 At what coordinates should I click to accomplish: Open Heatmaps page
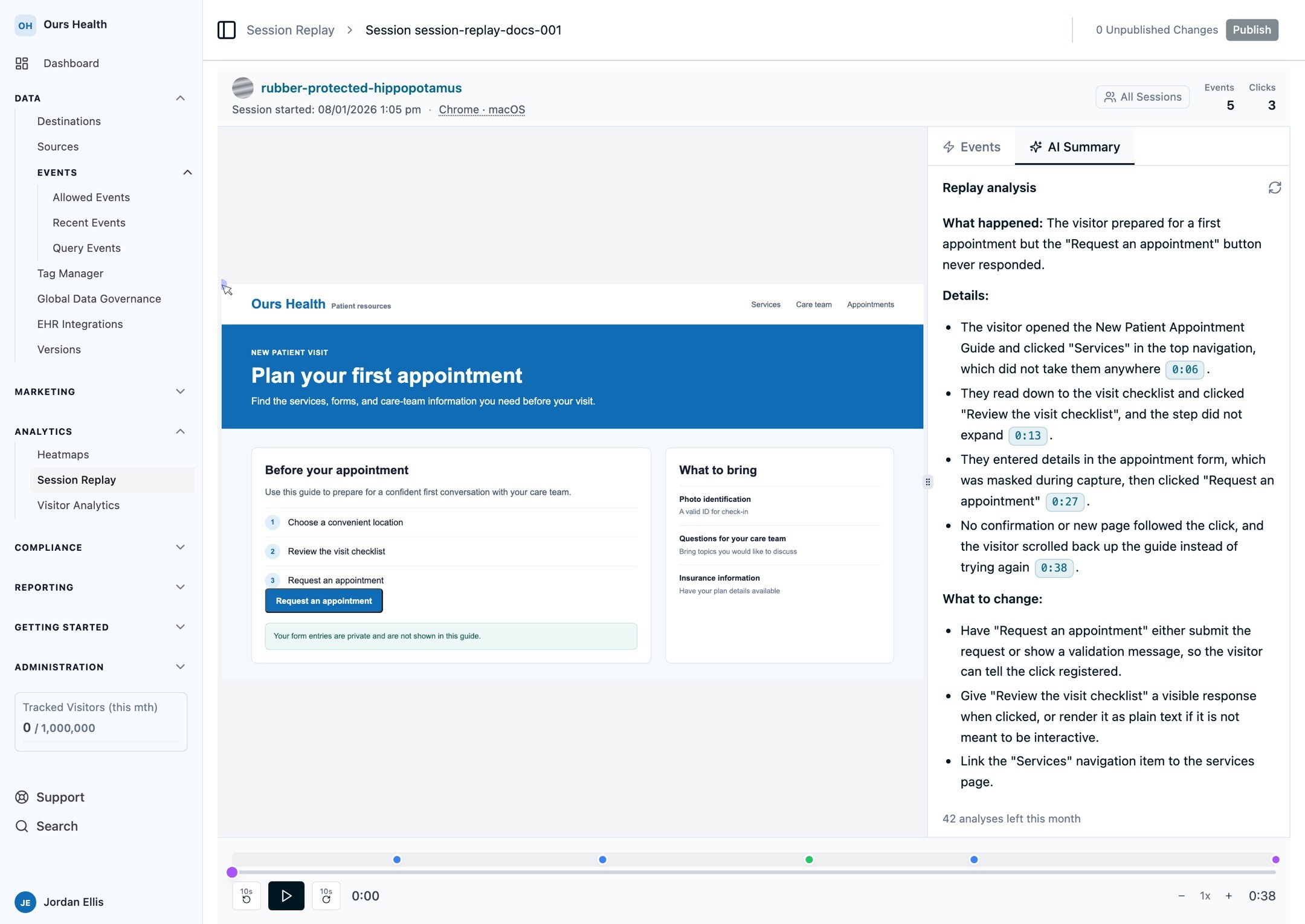(x=63, y=455)
